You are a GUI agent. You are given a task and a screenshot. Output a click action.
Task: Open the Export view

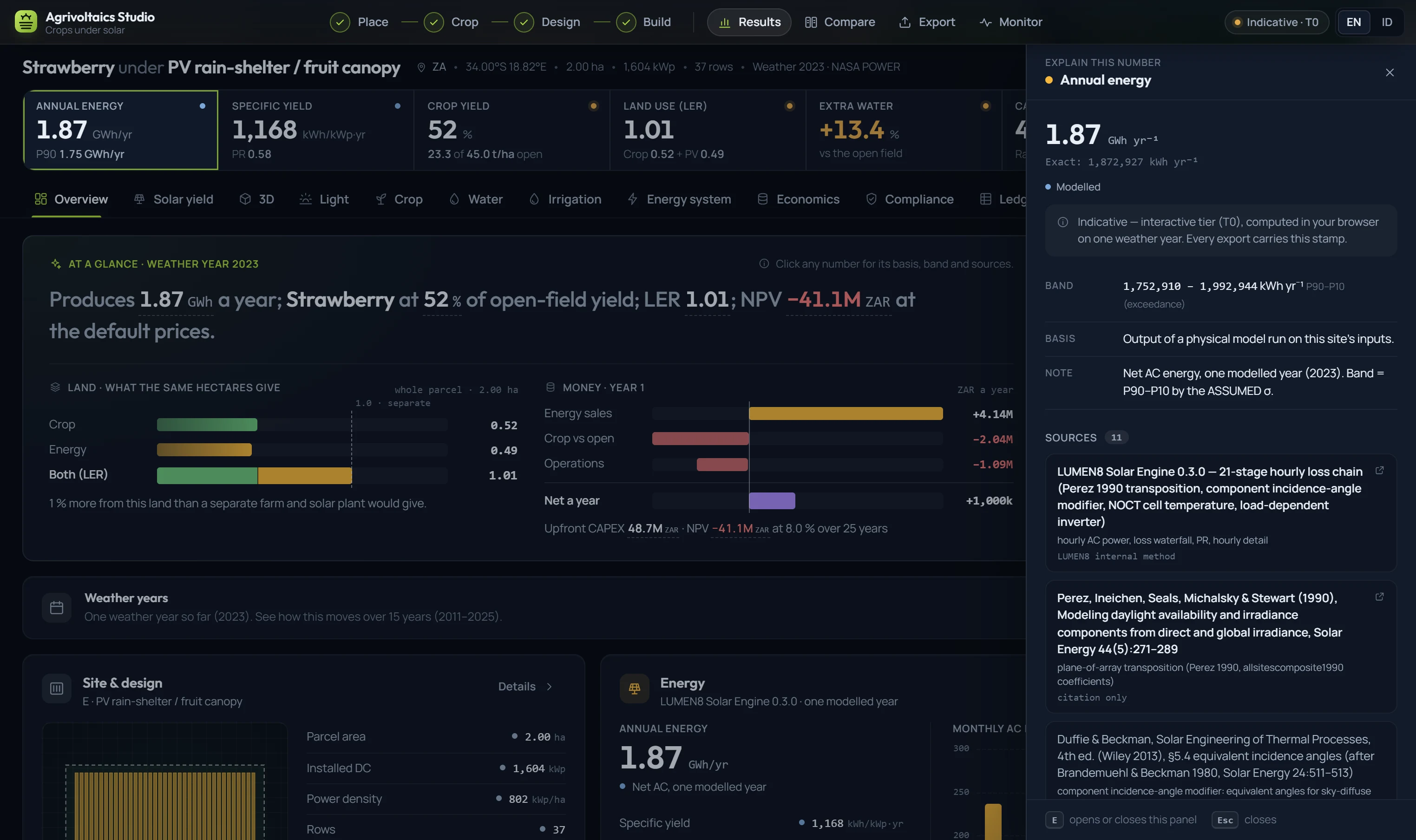tap(927, 22)
